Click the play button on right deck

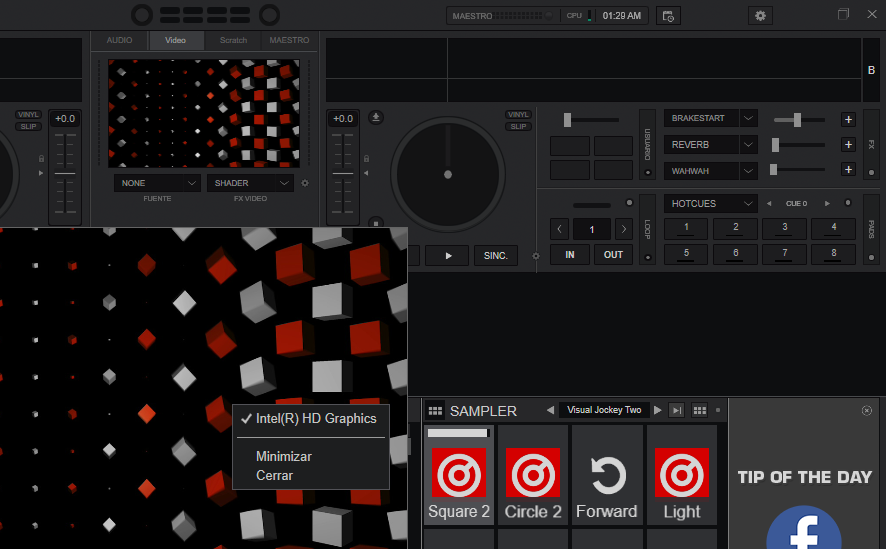pyautogui.click(x=447, y=256)
